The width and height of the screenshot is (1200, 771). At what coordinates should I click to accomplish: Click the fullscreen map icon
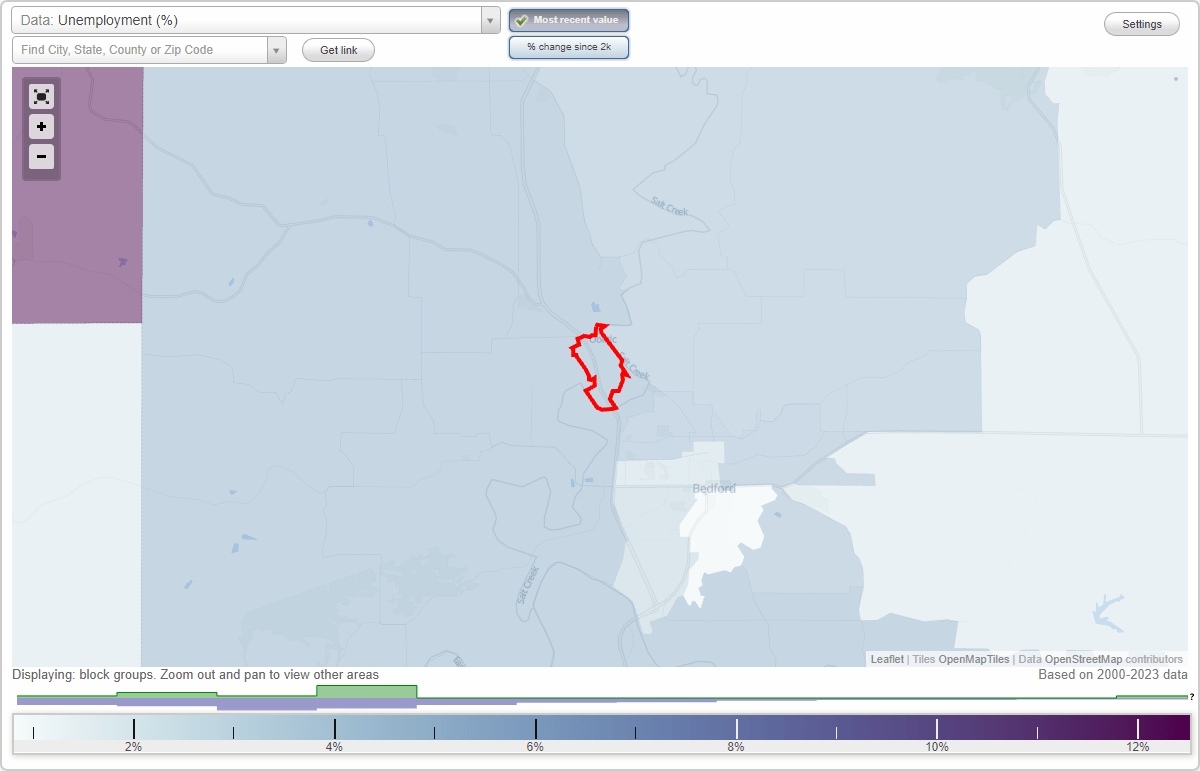click(x=41, y=96)
